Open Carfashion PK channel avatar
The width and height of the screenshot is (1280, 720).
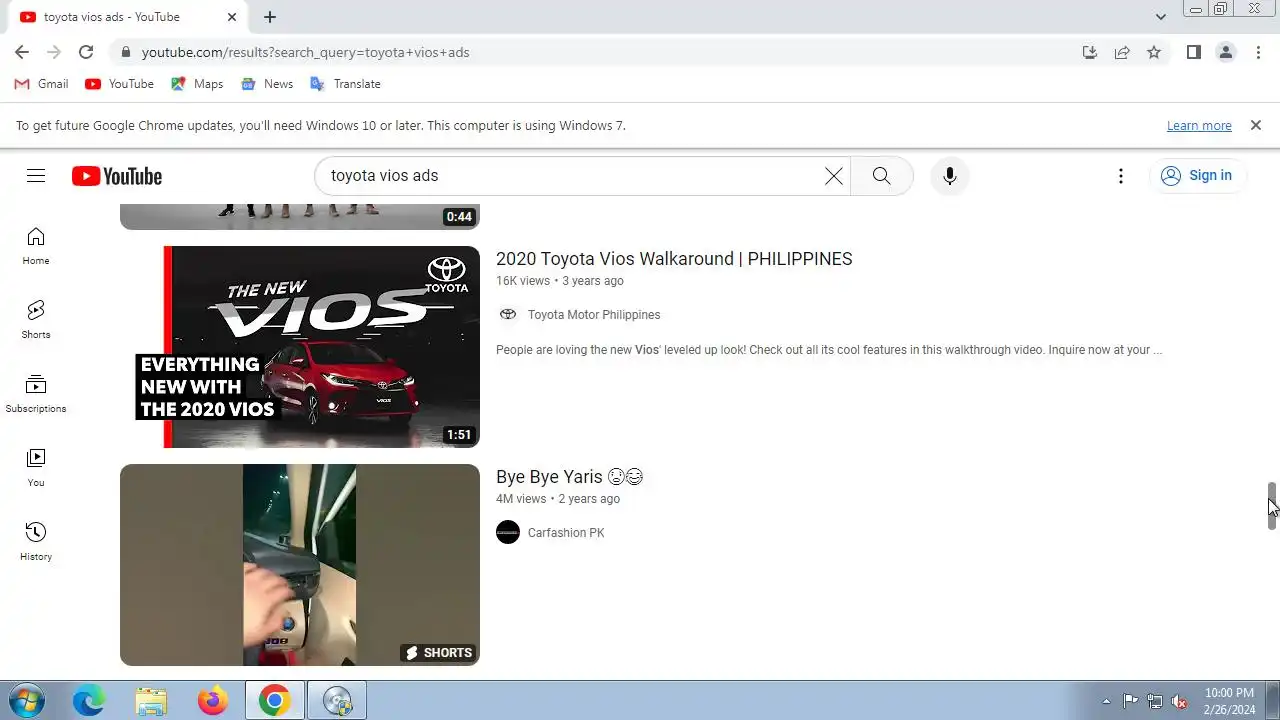(508, 532)
